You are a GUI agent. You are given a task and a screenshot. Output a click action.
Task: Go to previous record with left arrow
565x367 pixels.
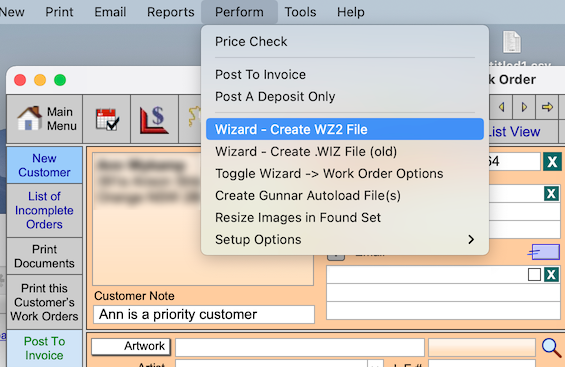tap(501, 107)
